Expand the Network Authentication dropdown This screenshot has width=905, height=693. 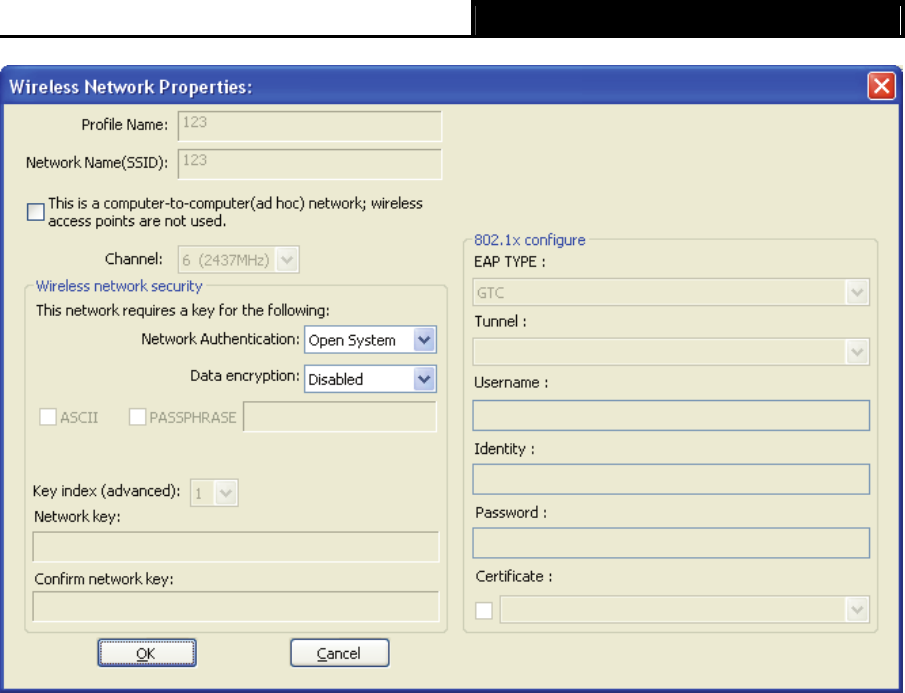coord(370,340)
